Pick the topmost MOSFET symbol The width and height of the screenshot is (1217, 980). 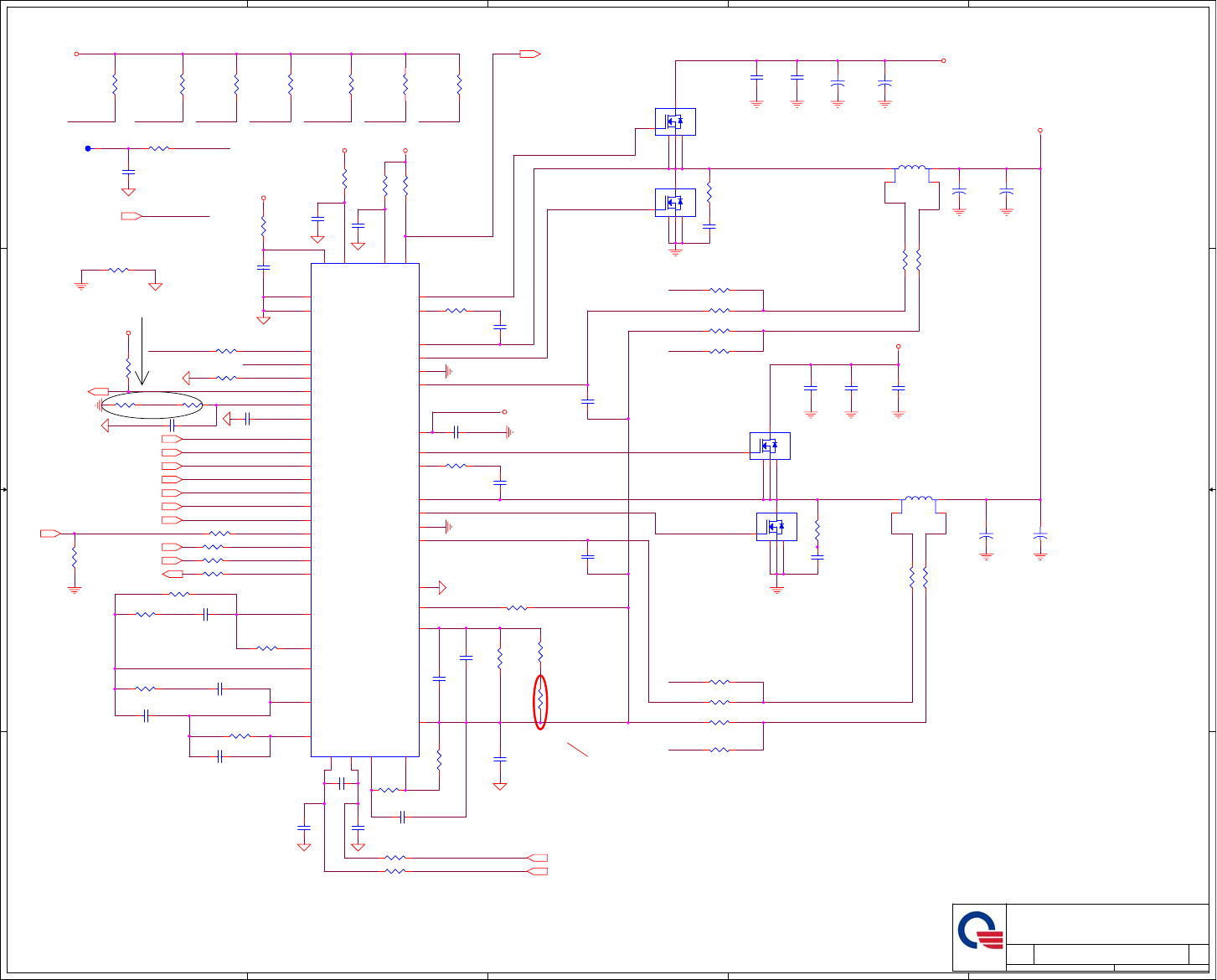tap(675, 121)
